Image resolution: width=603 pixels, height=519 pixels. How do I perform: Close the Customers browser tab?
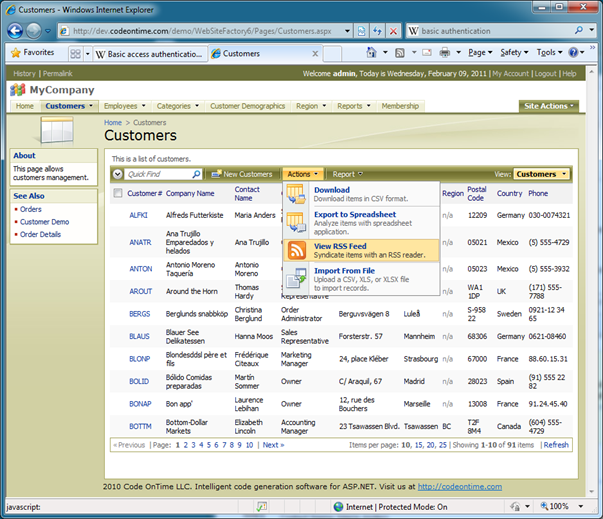[x=315, y=54]
